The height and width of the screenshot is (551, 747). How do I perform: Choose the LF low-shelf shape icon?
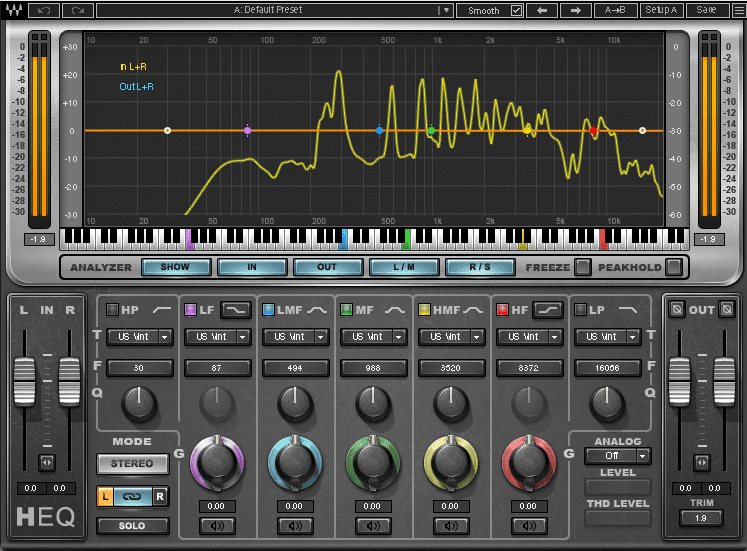pos(236,310)
